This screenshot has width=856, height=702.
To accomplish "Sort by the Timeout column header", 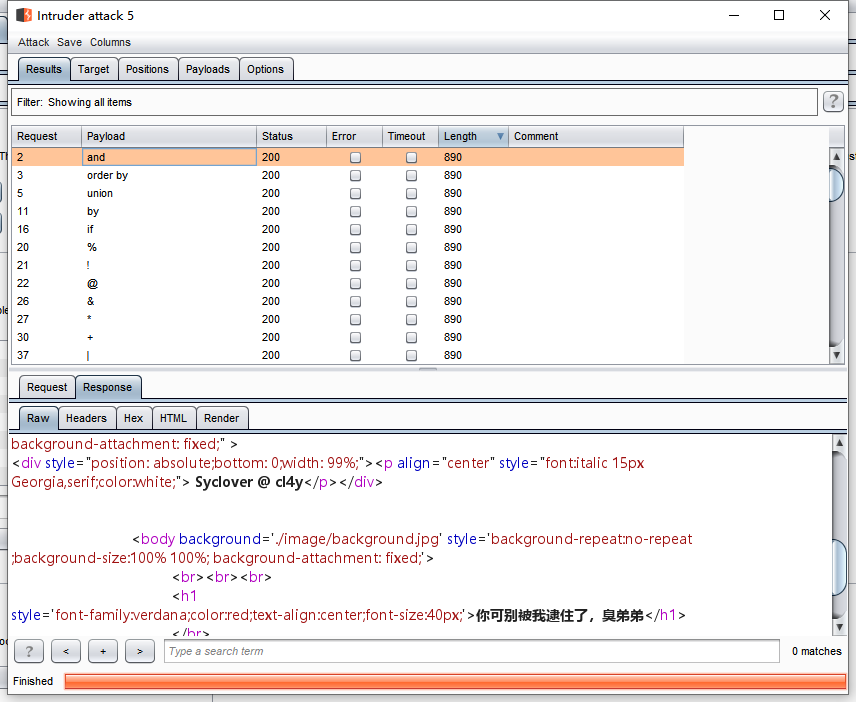I will coord(411,136).
